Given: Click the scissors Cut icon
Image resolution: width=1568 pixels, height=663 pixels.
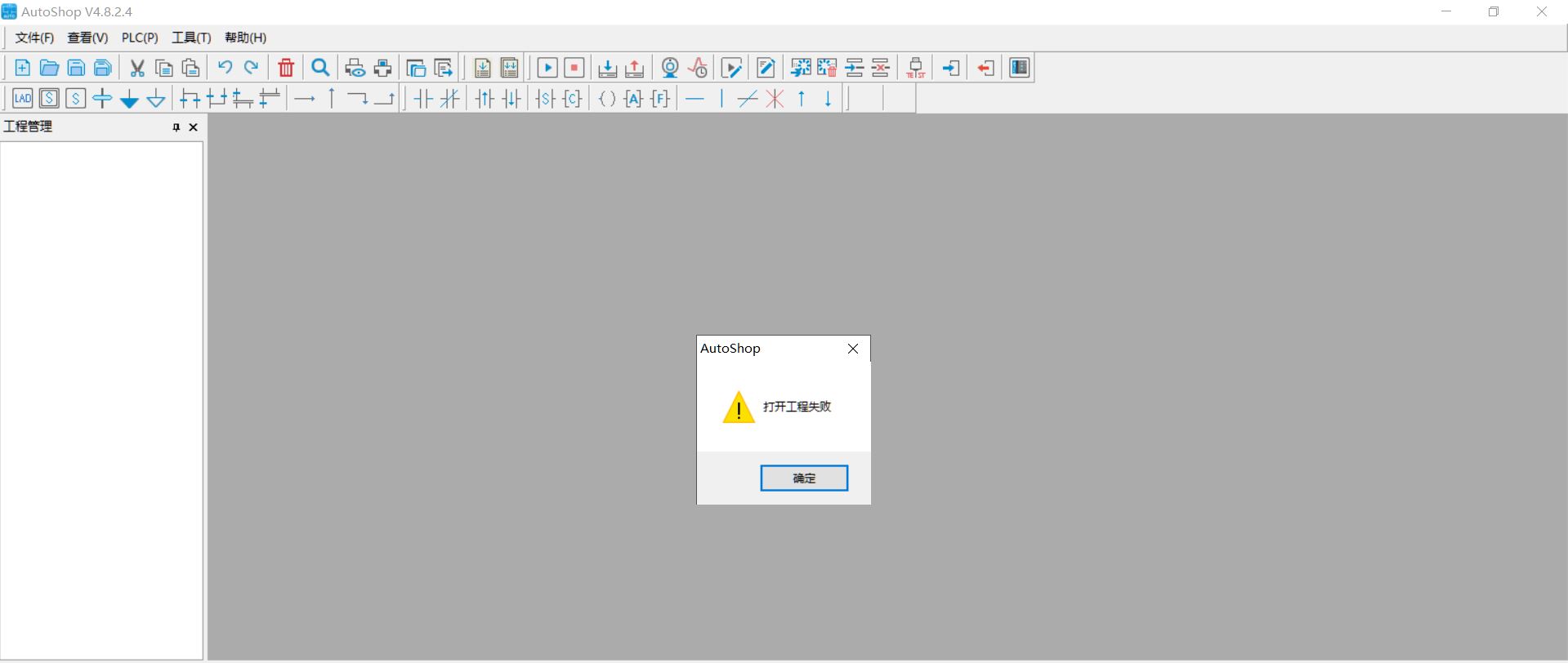Looking at the screenshot, I should pyautogui.click(x=137, y=68).
